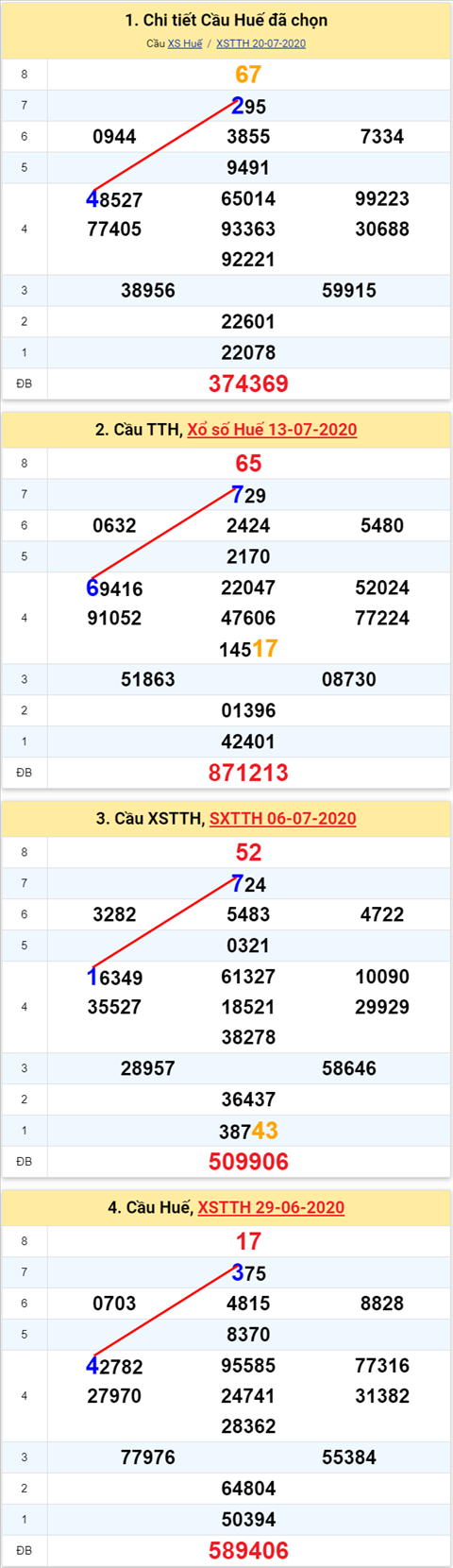
Task: Select the number 3282
Action: click(x=114, y=915)
